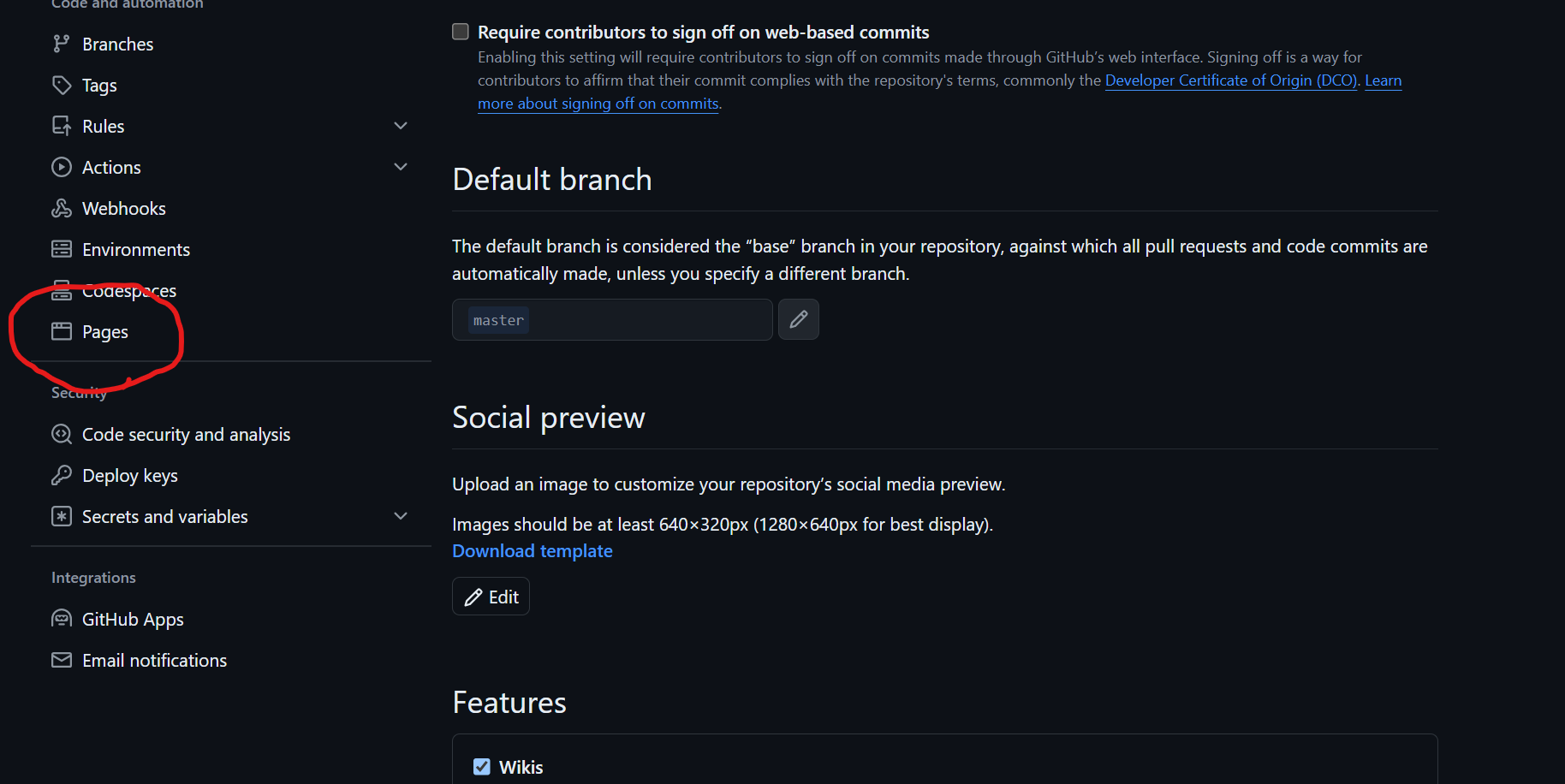Click the Email notifications envelope icon
This screenshot has width=1565, height=784.
coord(61,660)
